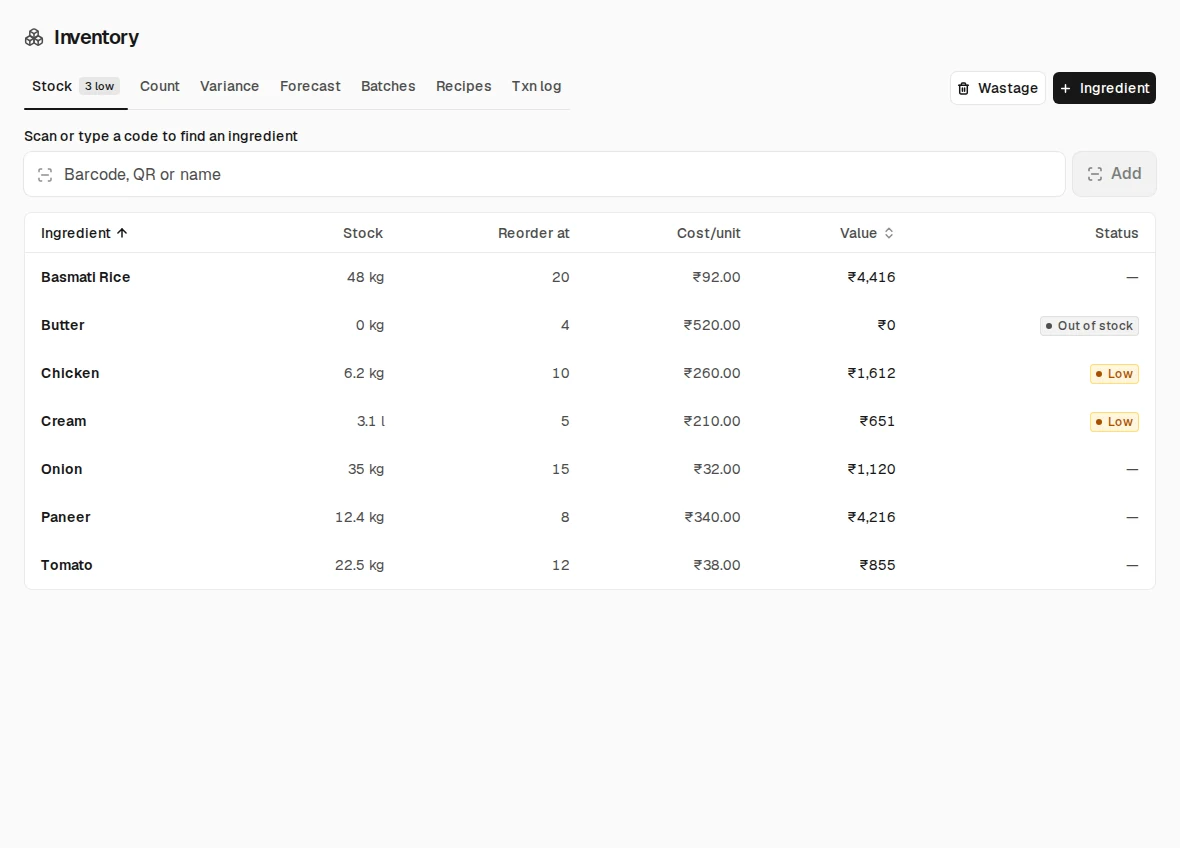Click the ₹38.00 cost cell
Image resolution: width=1180 pixels, height=848 pixels.
tap(716, 565)
